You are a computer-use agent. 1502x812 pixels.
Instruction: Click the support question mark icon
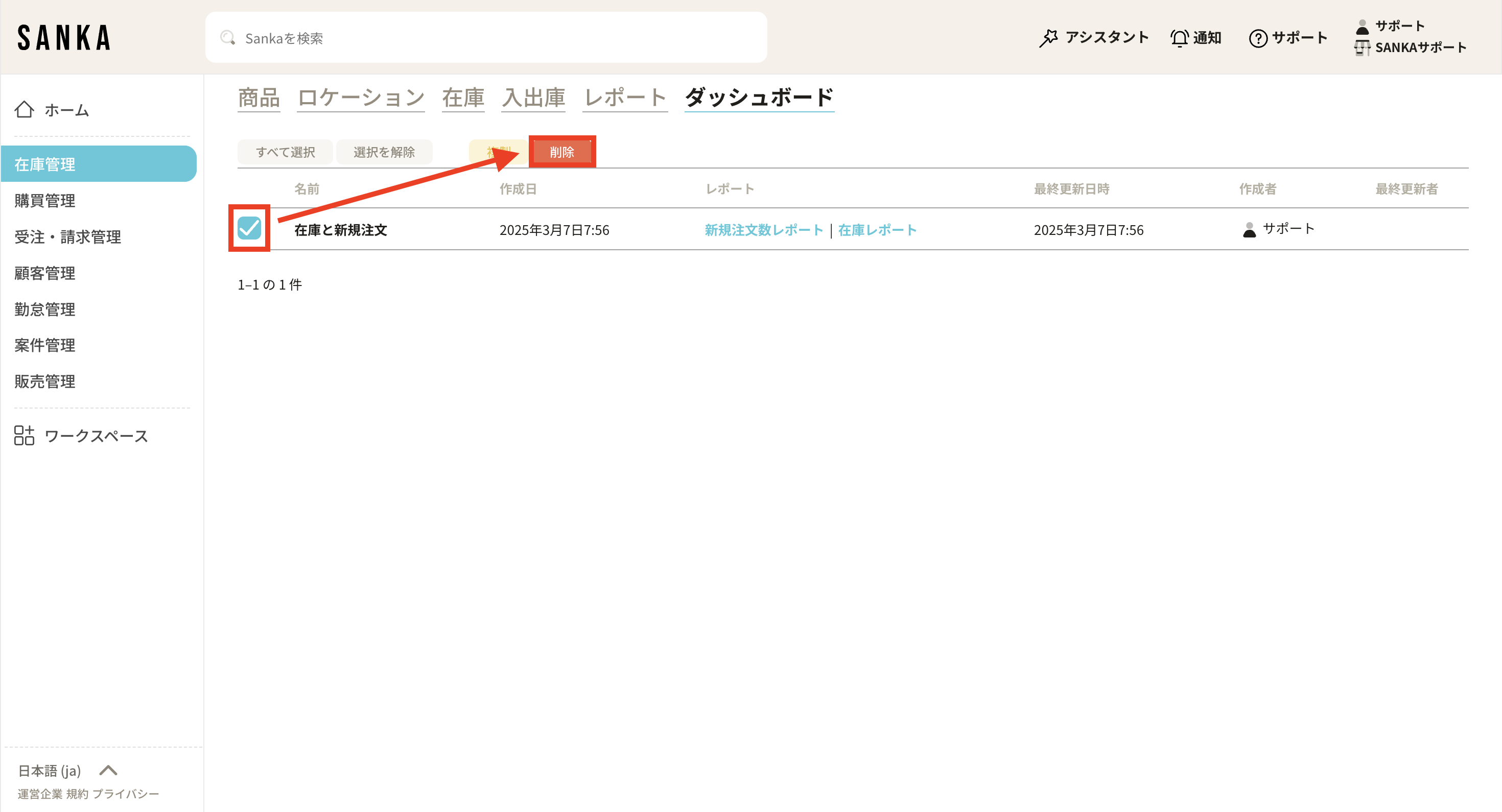pyautogui.click(x=1258, y=38)
